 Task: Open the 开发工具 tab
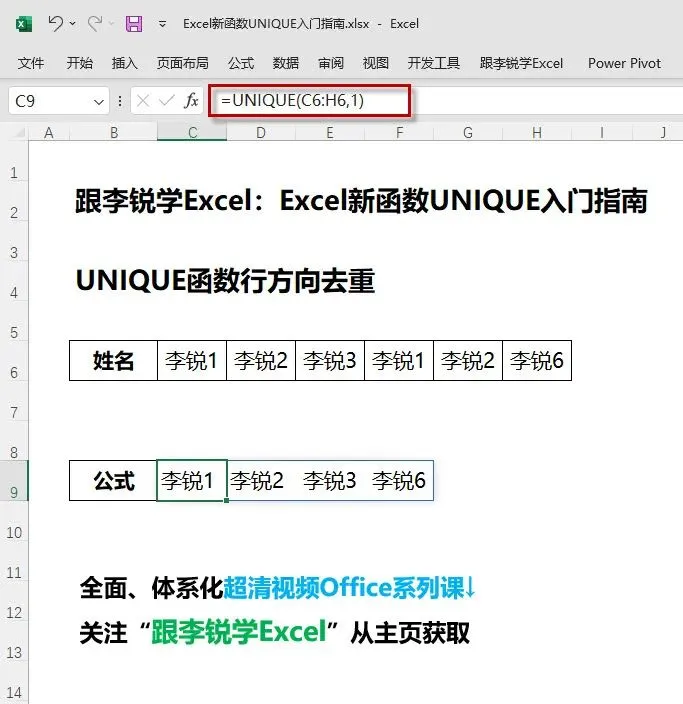[x=433, y=63]
